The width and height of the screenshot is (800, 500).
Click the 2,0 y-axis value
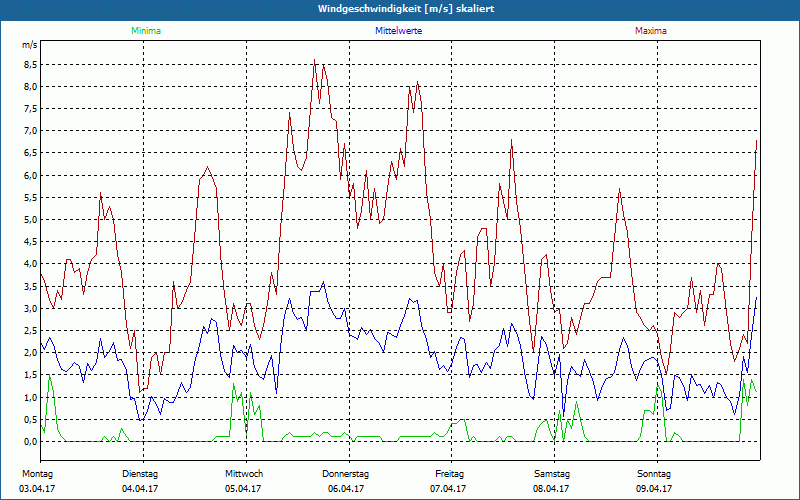pyautogui.click(x=31, y=353)
